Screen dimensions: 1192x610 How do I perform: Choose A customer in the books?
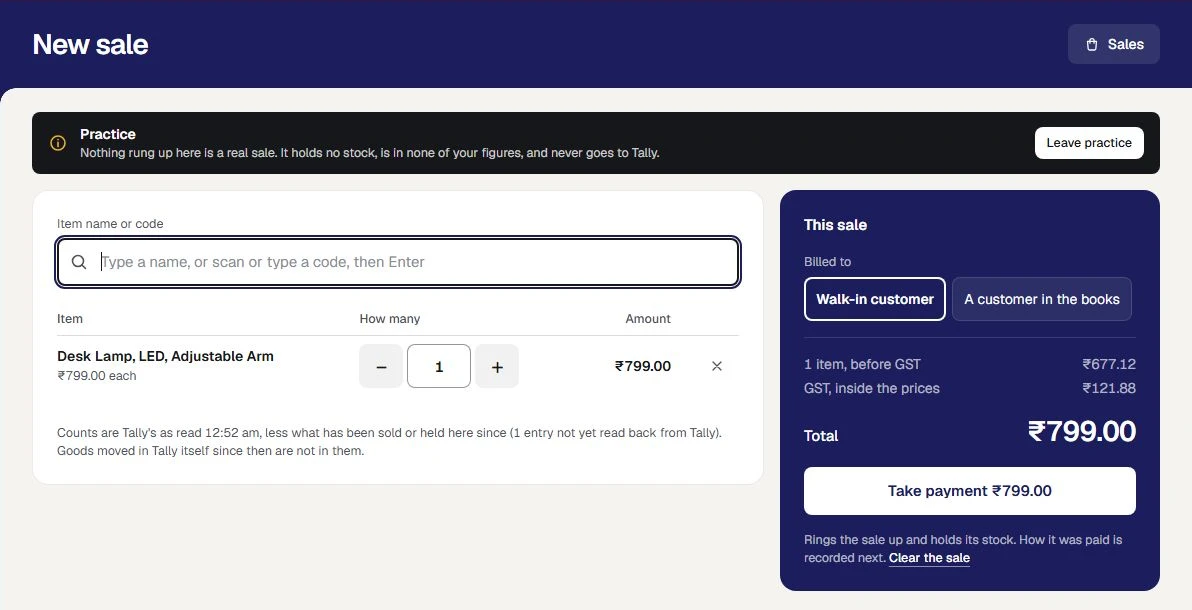[1041, 299]
